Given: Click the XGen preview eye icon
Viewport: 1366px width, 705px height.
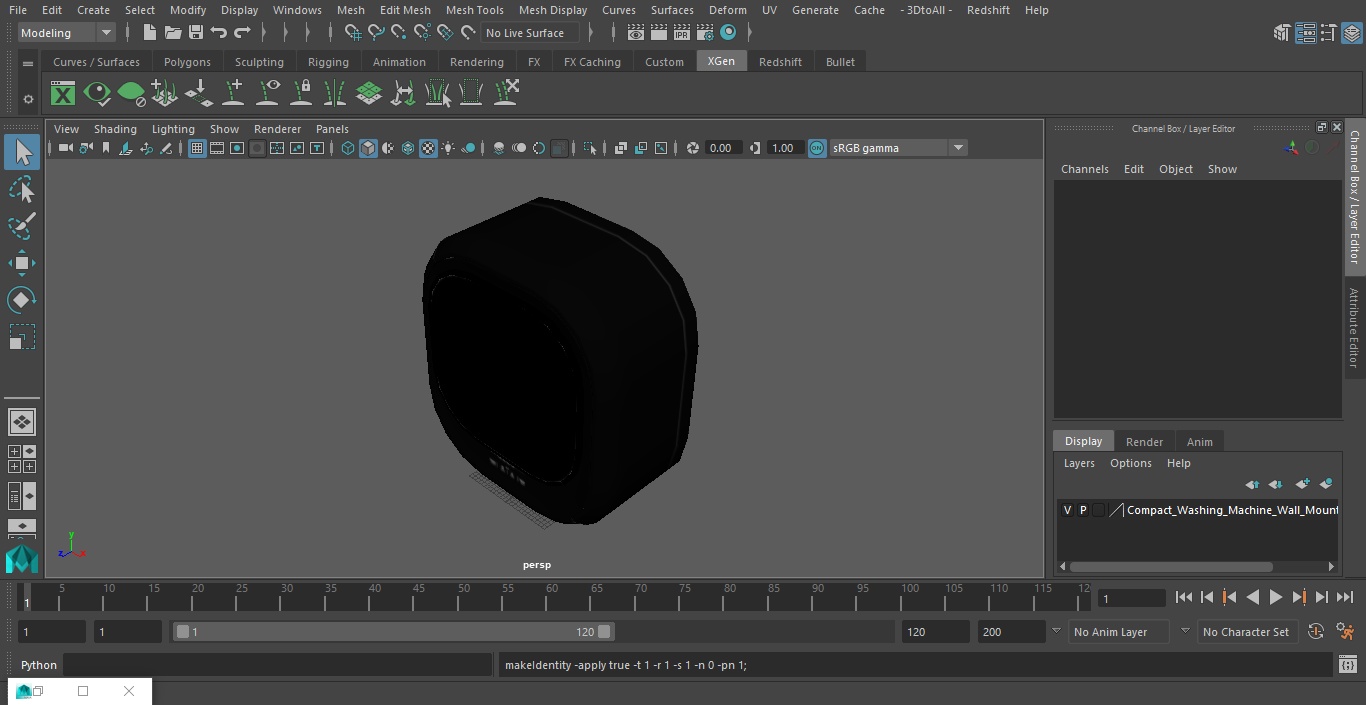Looking at the screenshot, I should point(97,94).
